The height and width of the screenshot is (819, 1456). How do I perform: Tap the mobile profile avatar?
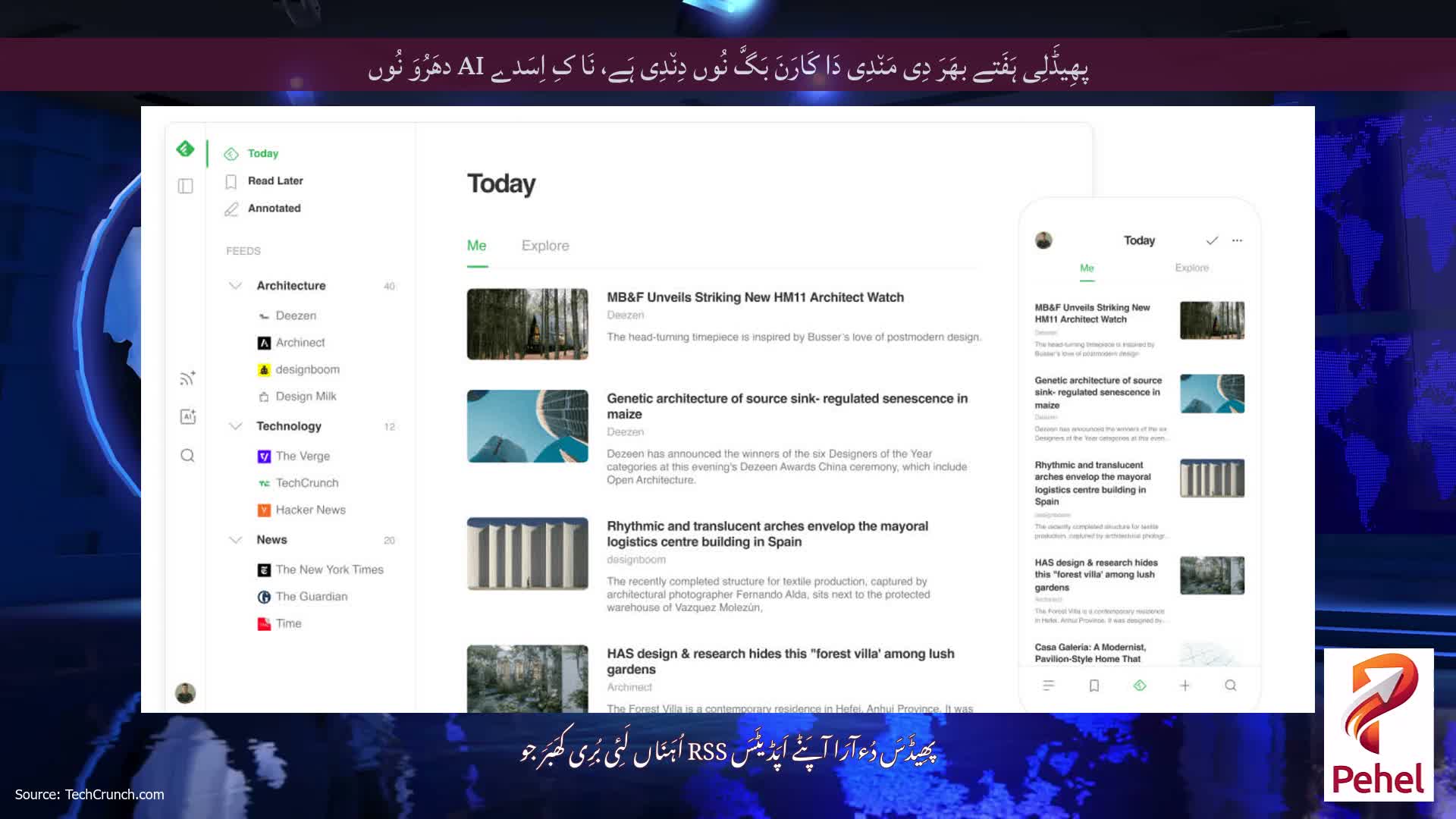click(x=1043, y=240)
